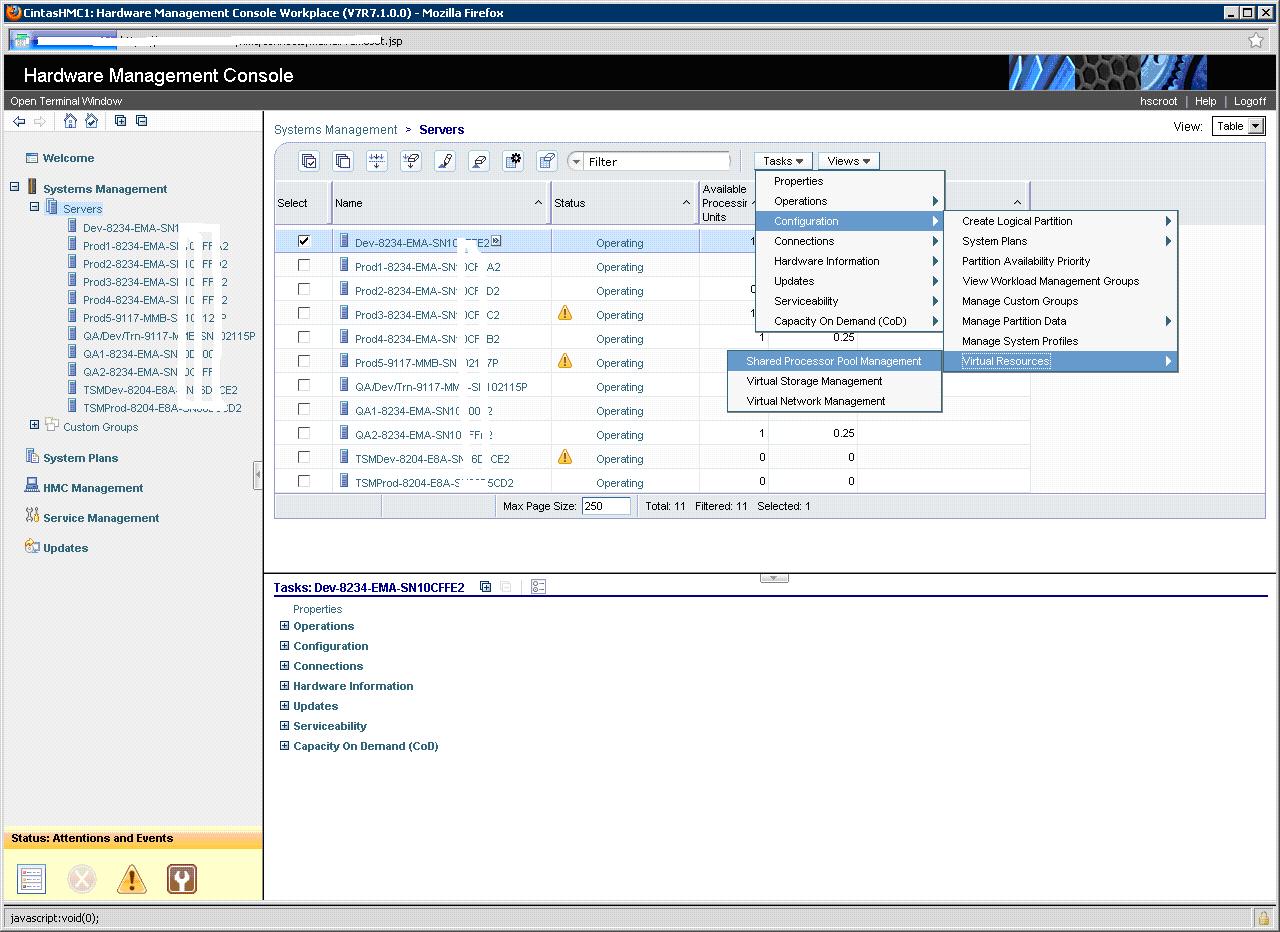Click the Expand All icon in Tasks pad header
1280x932 pixels.
point(485,587)
